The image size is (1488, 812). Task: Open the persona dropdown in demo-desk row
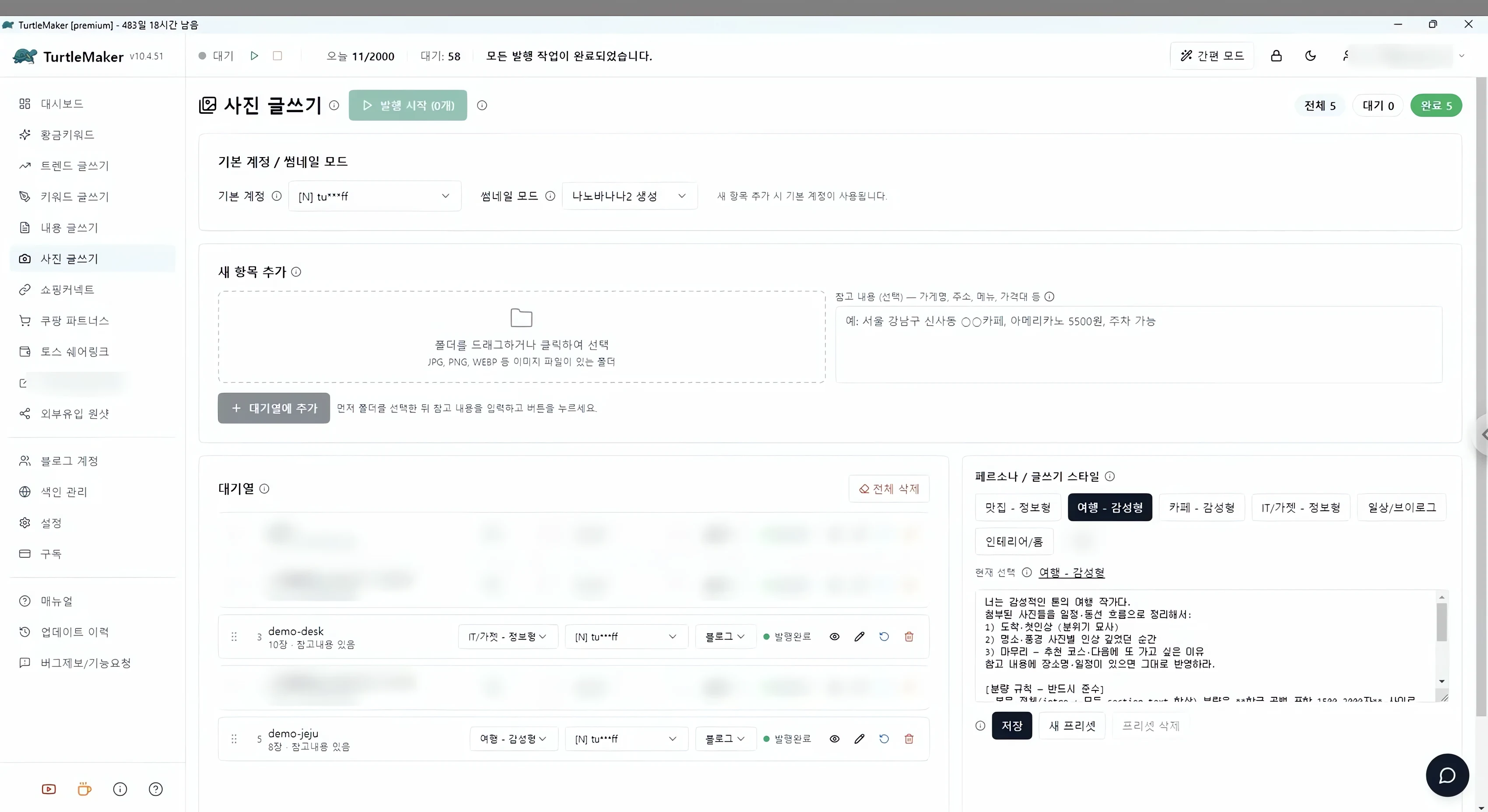[508, 637]
